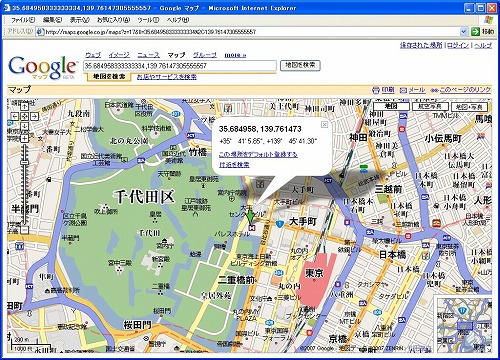Screen dimensions: 500x360
Task: Switch map view to 航空写真 satellite mode
Action: tap(430, 106)
